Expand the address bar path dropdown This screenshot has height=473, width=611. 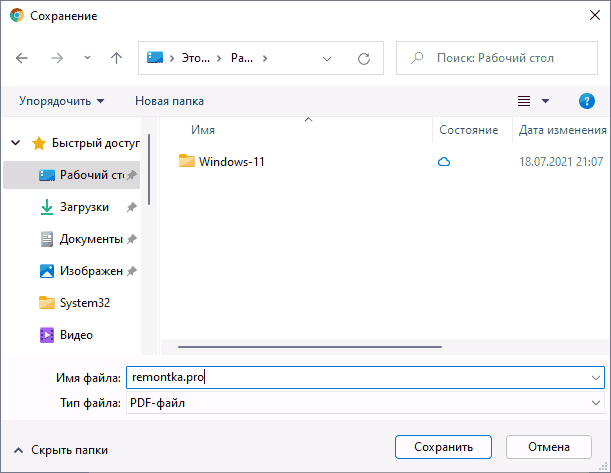coord(327,58)
